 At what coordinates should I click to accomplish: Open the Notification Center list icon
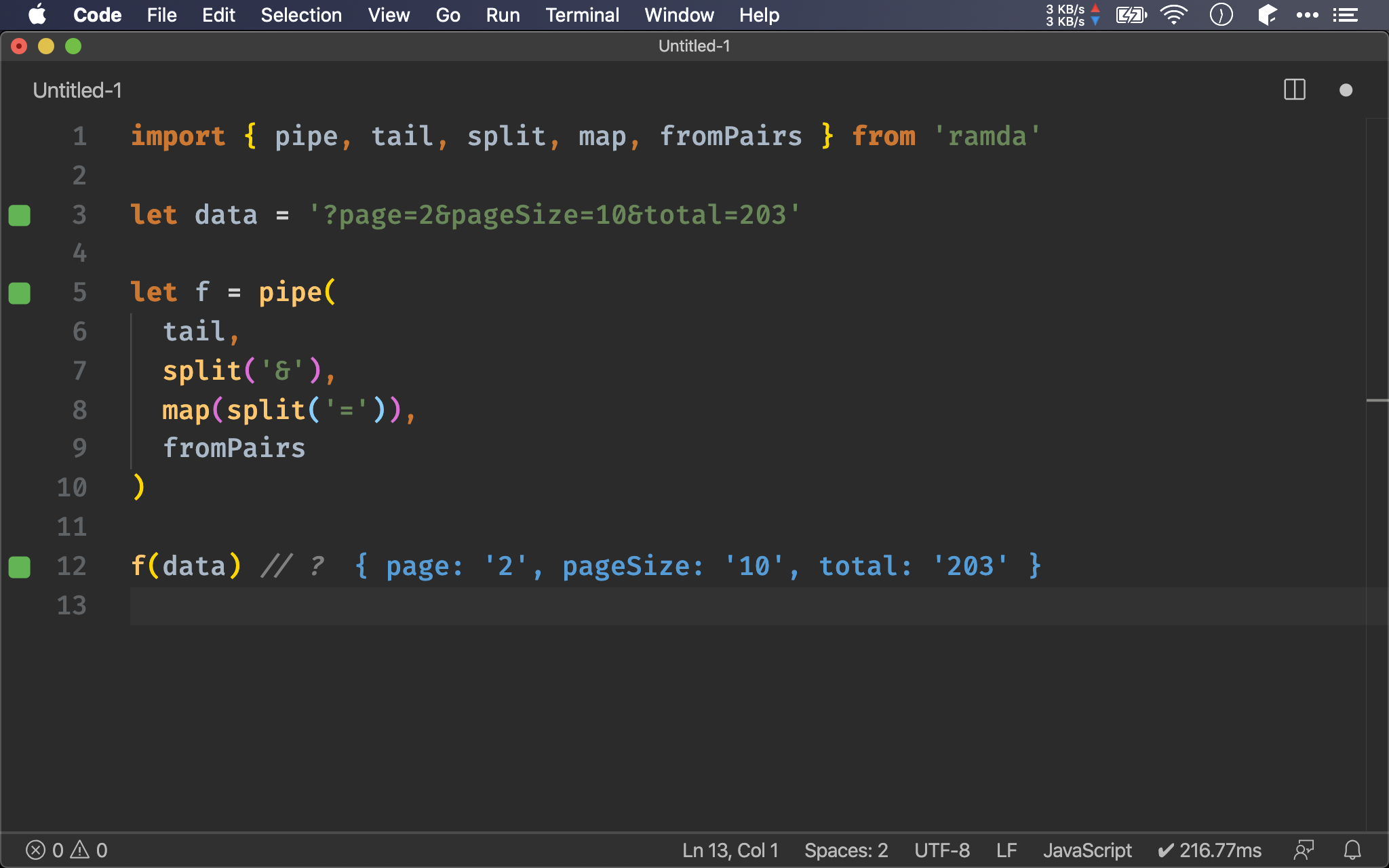tap(1346, 15)
